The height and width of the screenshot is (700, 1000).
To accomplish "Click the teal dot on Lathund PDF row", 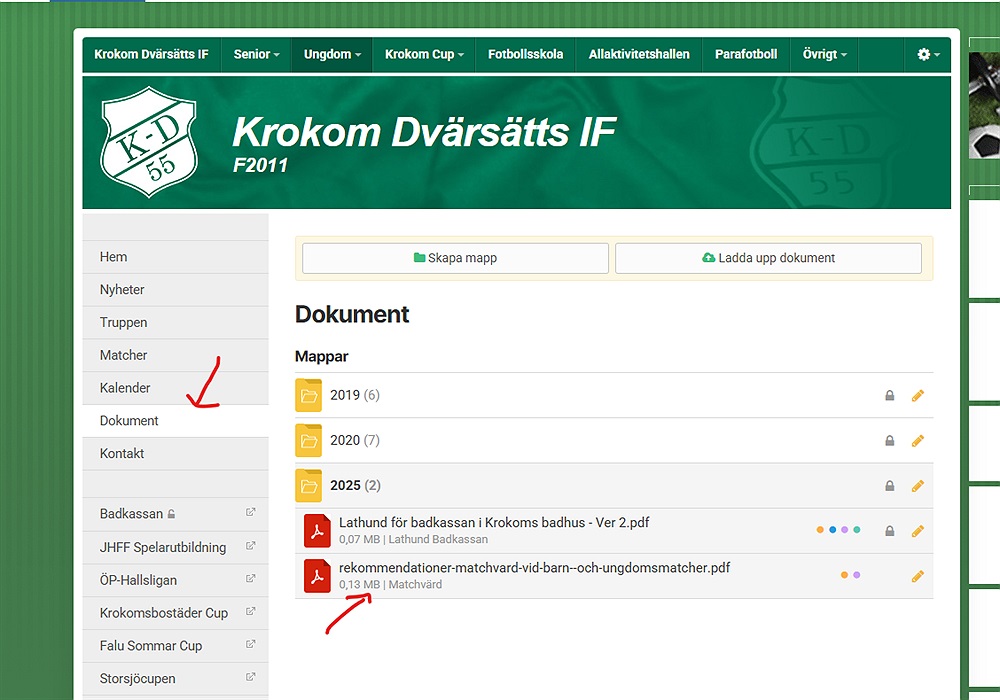I will pos(857,530).
